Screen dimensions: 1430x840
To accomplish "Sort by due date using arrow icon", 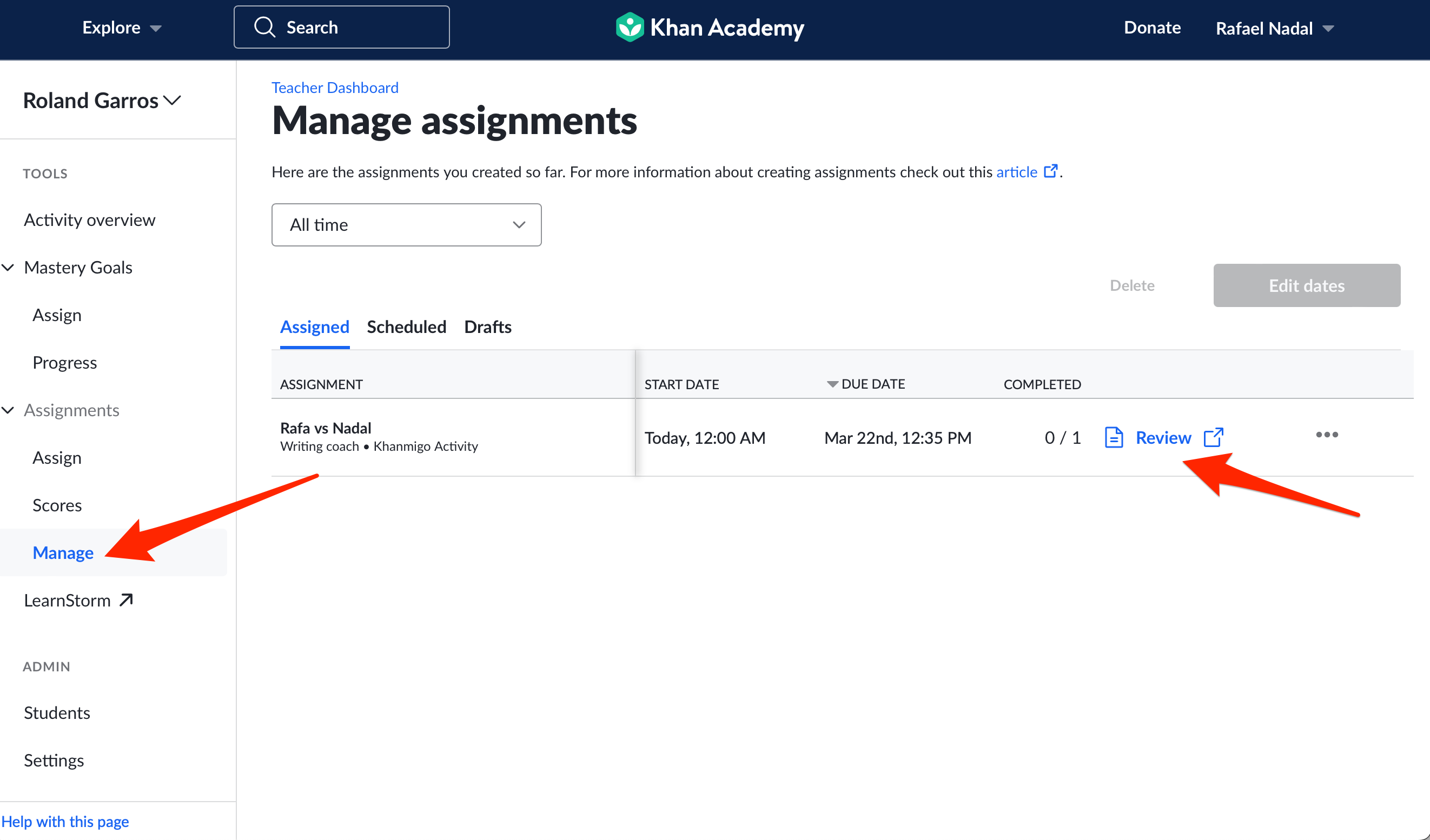I will coord(832,384).
